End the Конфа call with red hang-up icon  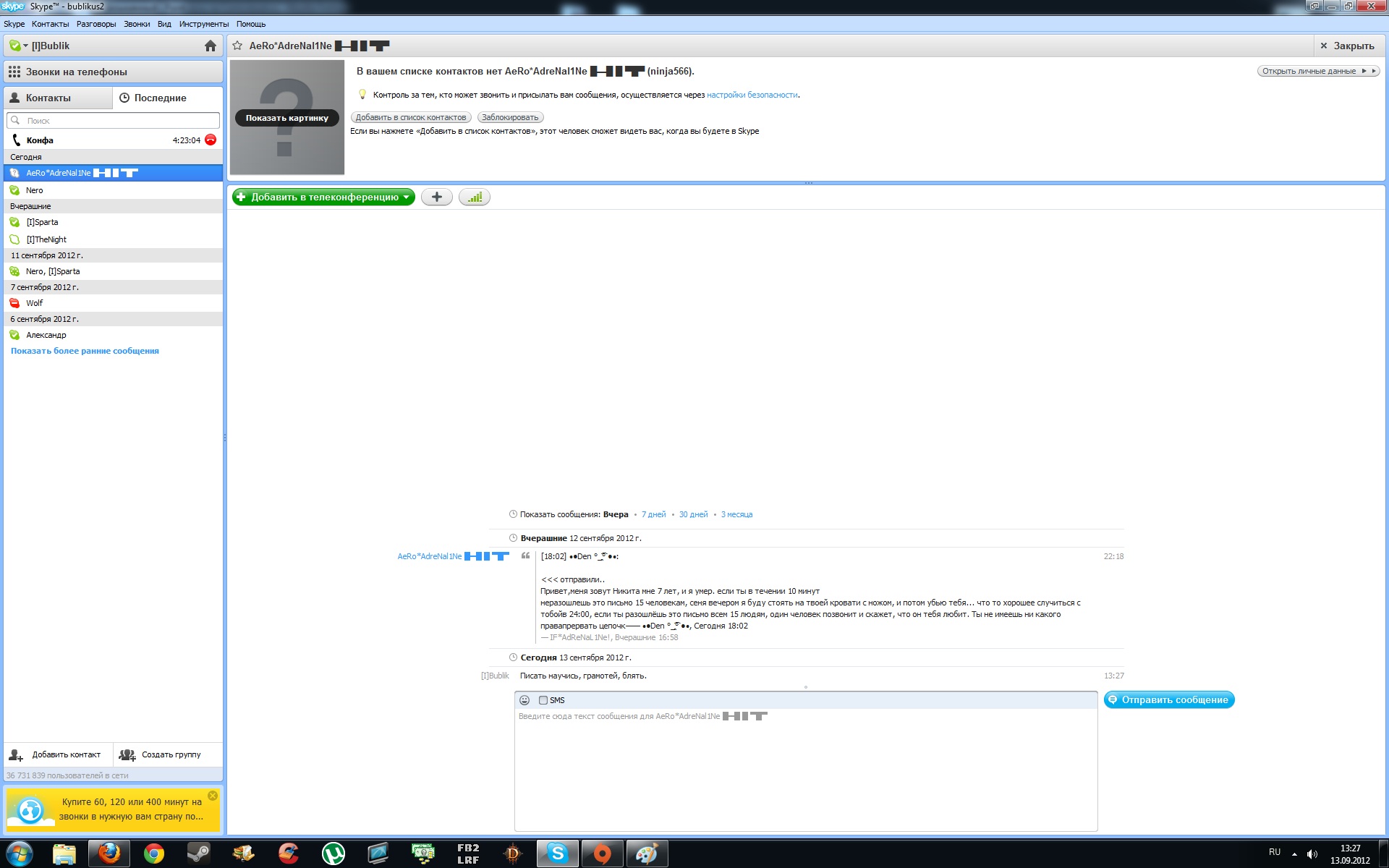(x=211, y=140)
